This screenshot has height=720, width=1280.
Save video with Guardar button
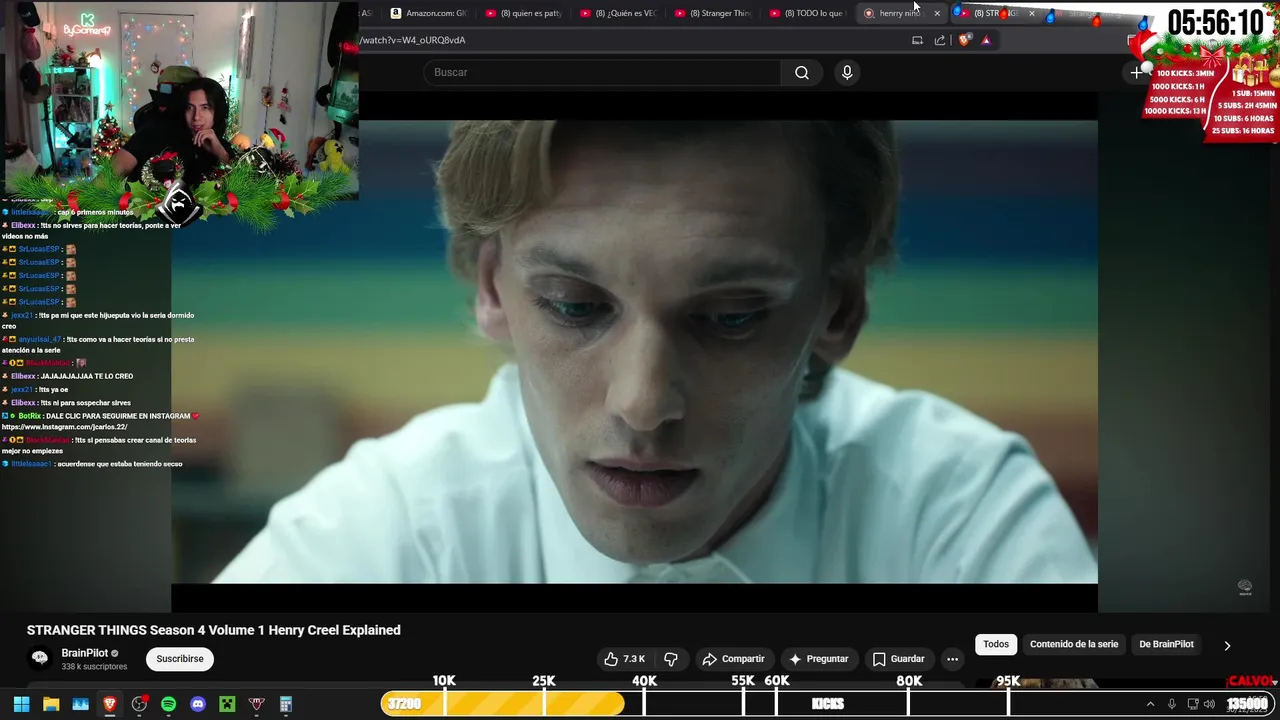[x=898, y=659]
